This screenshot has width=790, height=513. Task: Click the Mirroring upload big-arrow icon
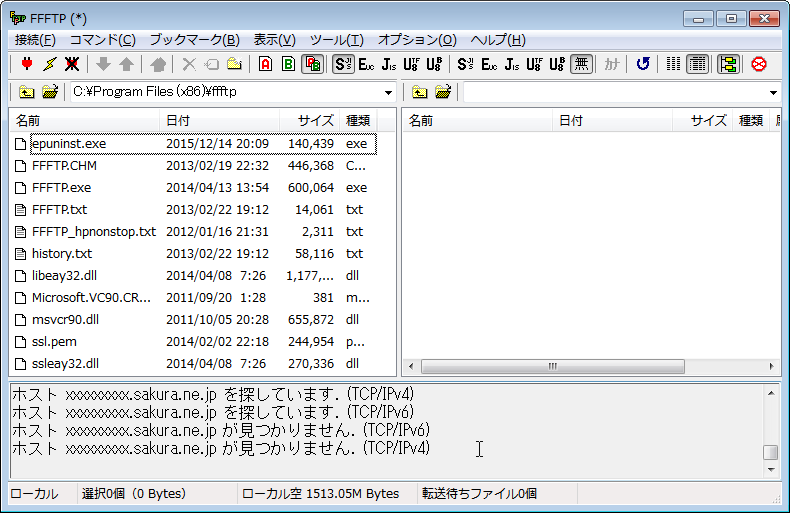[158, 64]
